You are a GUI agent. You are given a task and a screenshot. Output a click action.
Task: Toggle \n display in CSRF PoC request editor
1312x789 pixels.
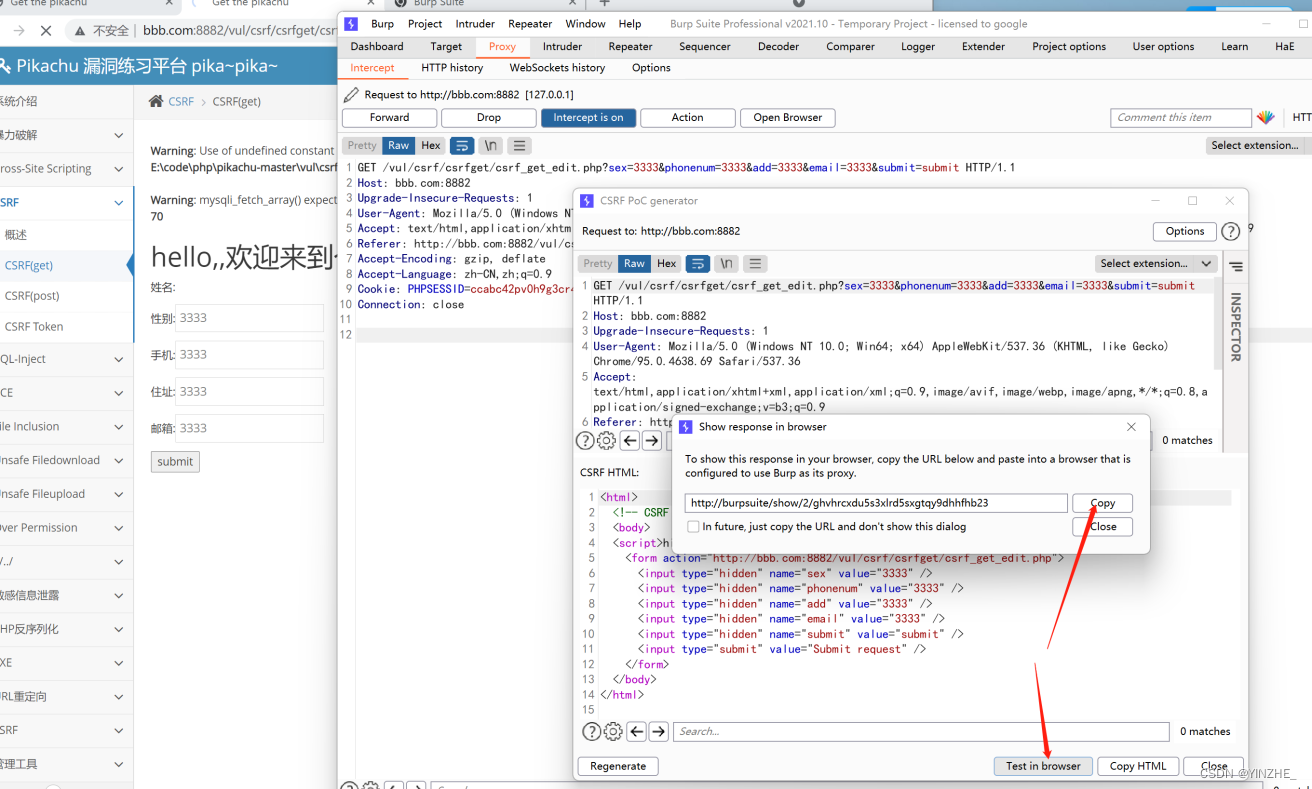point(727,264)
